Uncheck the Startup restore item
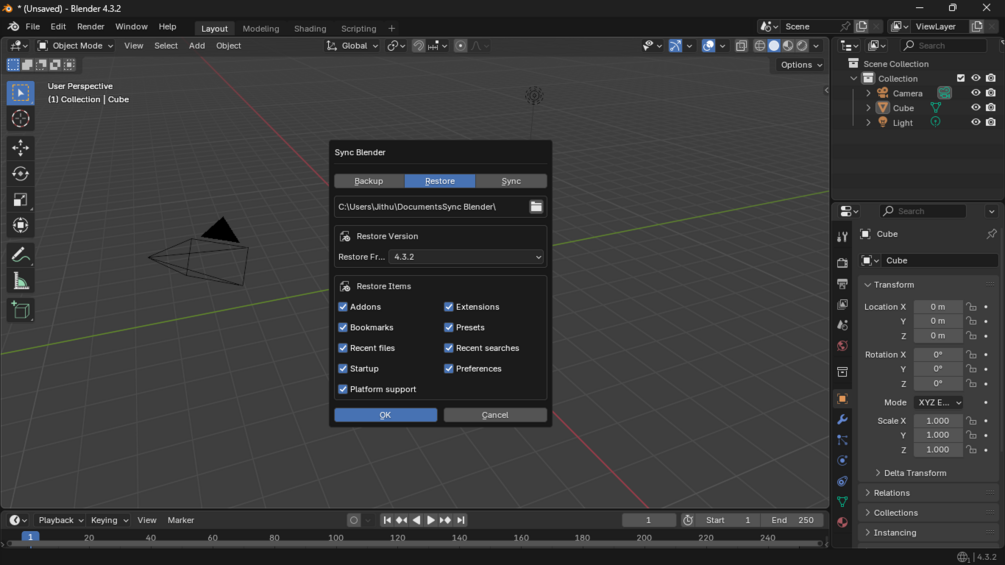This screenshot has height=565, width=1005. 343,368
